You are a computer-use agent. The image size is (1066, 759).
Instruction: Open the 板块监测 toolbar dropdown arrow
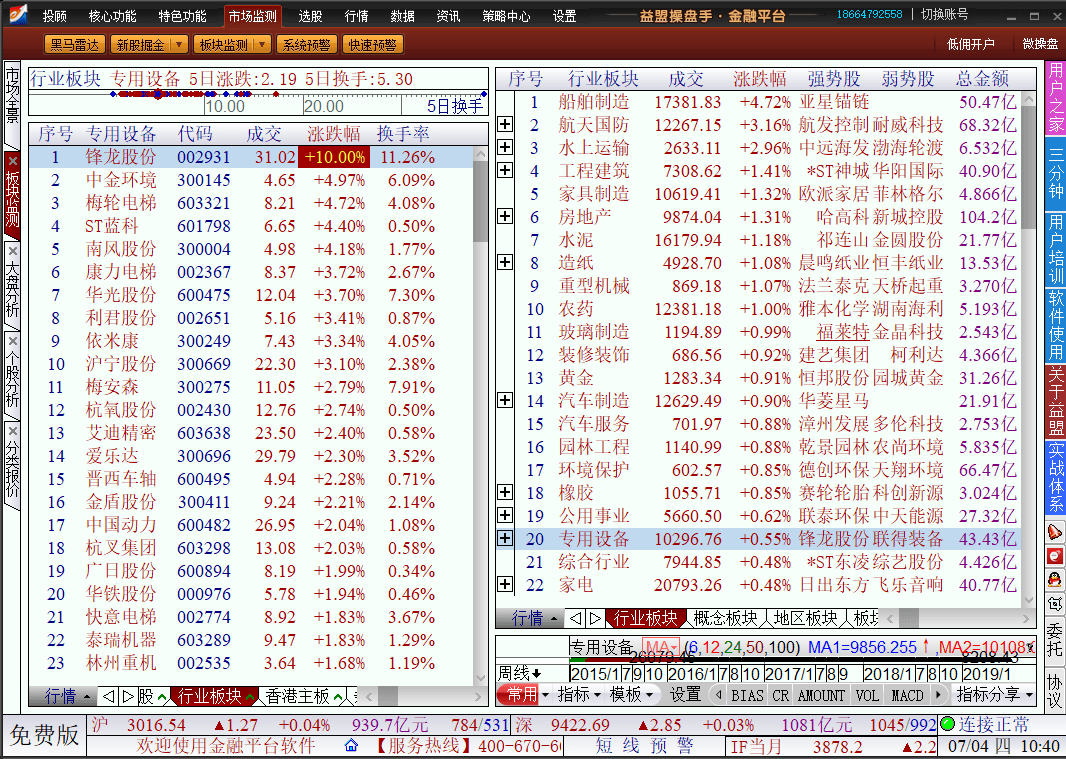[262, 45]
